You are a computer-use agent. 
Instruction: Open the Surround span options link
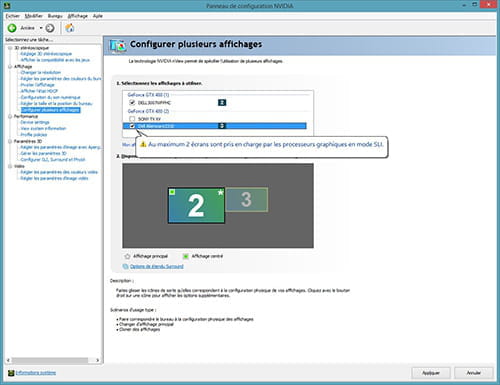click(x=157, y=266)
